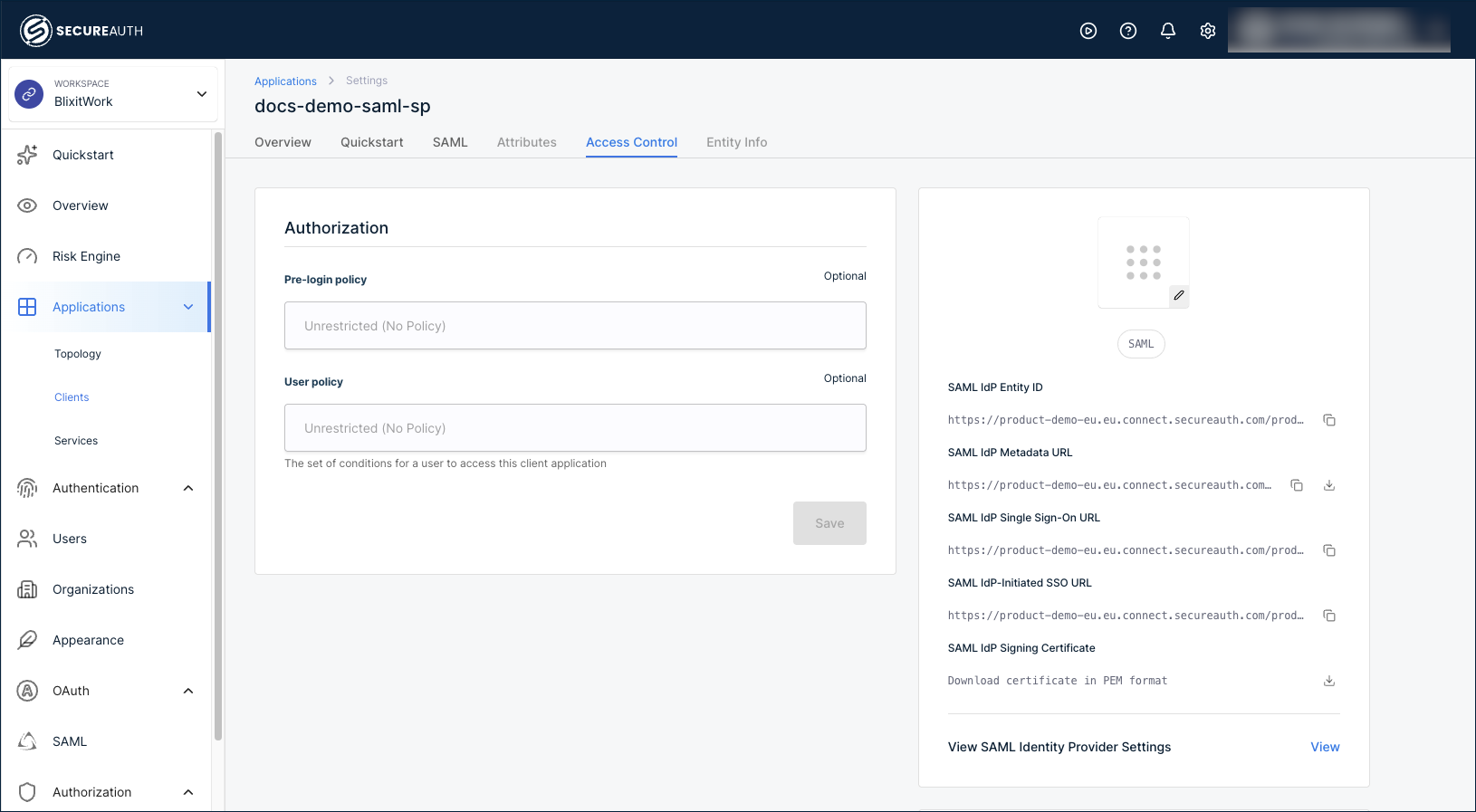Click the Authentication fingerprint icon
Screen dimensions: 1476x812
coord(27,488)
